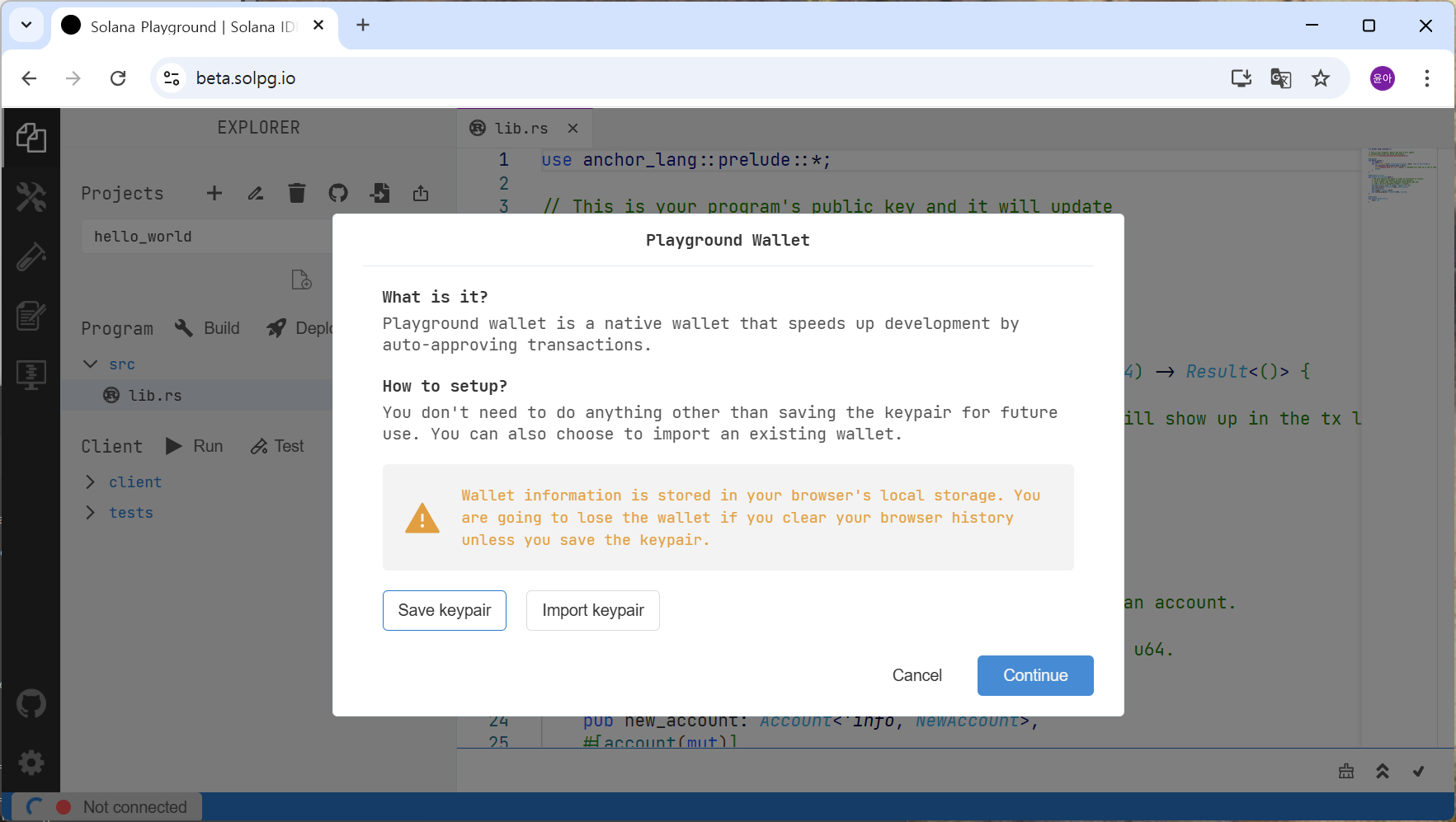The height and width of the screenshot is (822, 1456).
Task: Run the client with Run button
Action: click(x=195, y=446)
